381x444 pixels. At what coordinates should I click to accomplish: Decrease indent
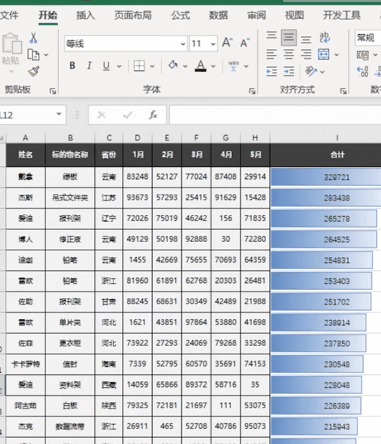click(x=272, y=71)
